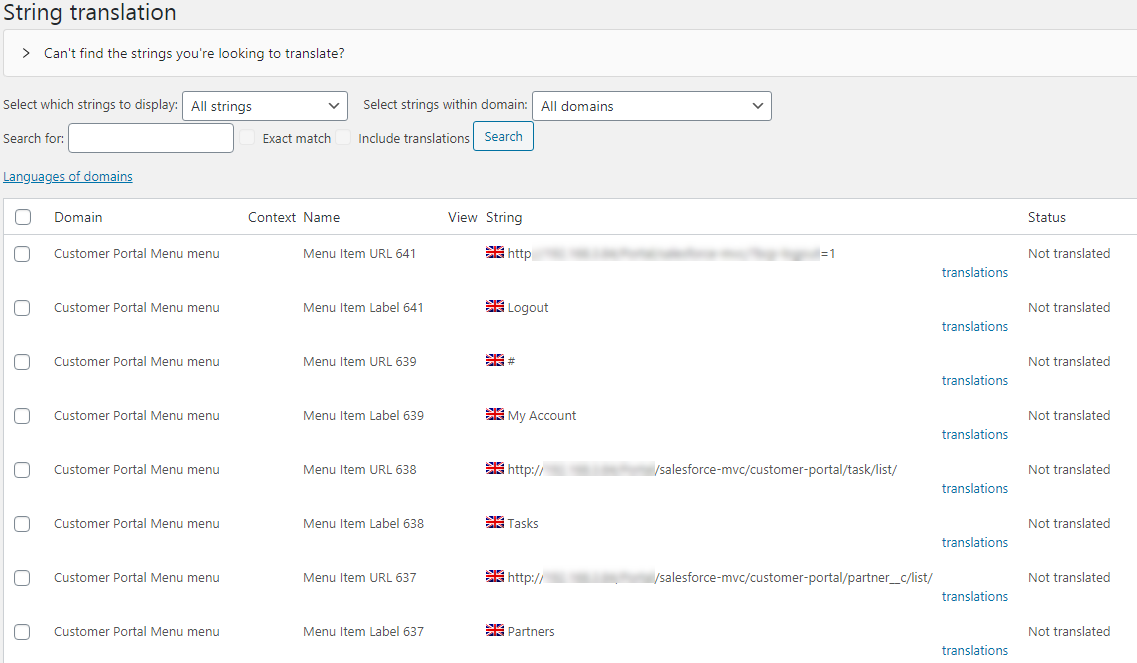
Task: Click the flag icon next to My Account
Action: [494, 415]
